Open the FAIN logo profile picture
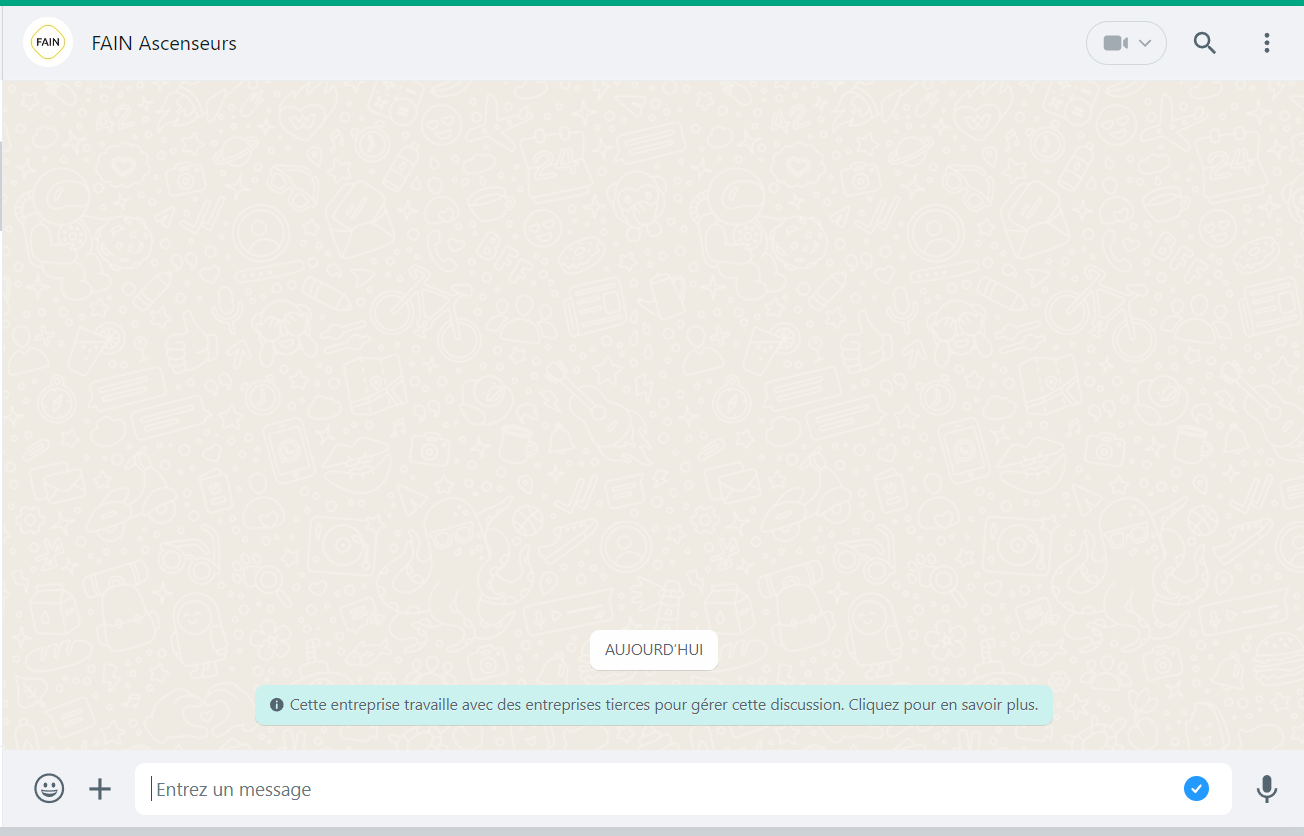This screenshot has height=836, width=1304. click(47, 43)
